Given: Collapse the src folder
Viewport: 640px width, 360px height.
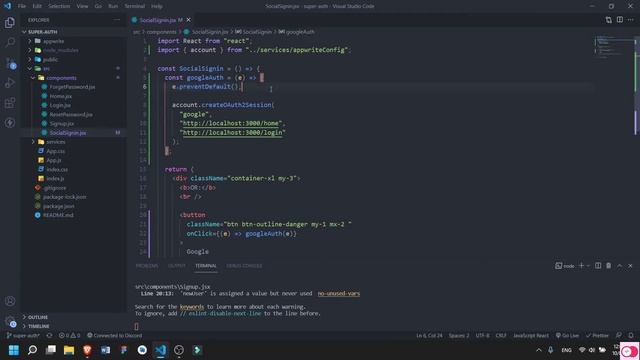Looking at the screenshot, I should pyautogui.click(x=73, y=69).
